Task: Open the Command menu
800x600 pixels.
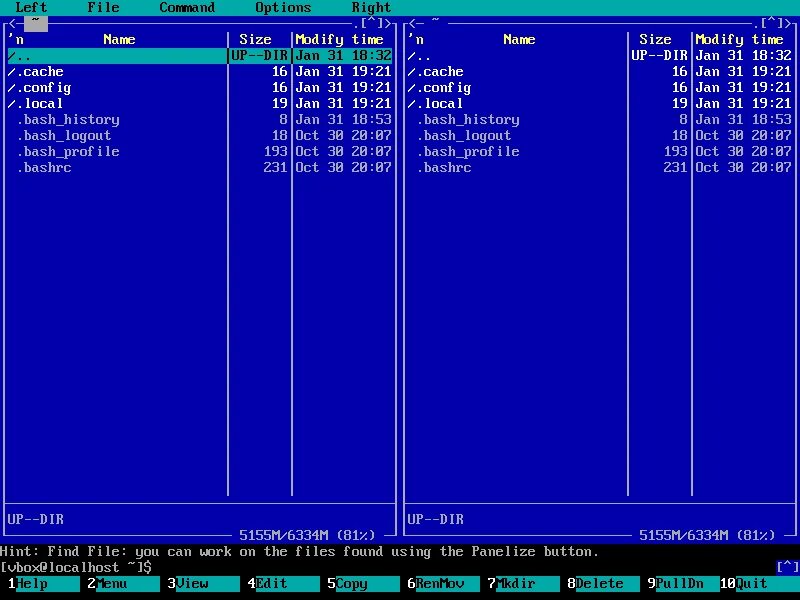Action: point(187,7)
